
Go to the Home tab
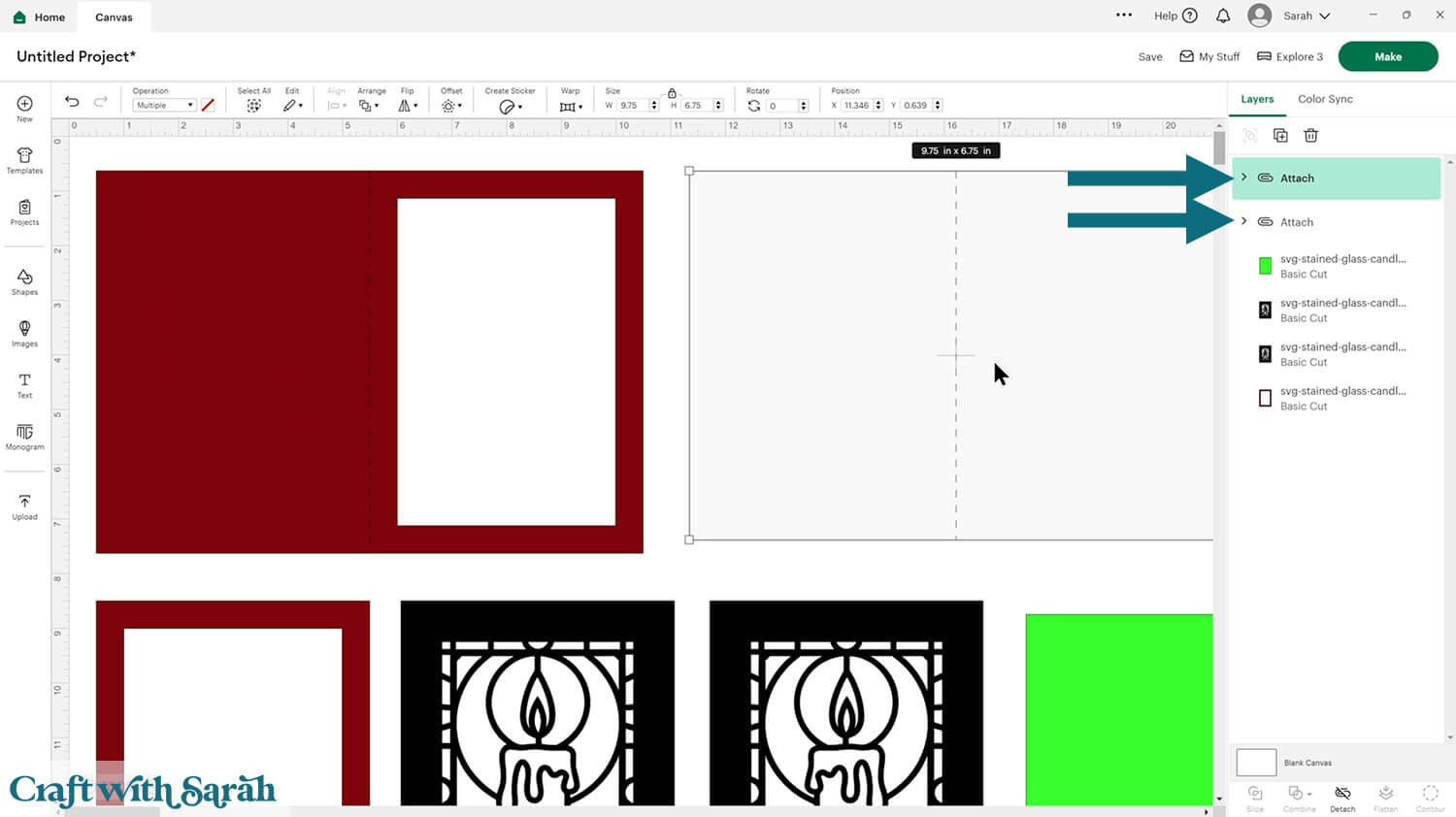(39, 16)
